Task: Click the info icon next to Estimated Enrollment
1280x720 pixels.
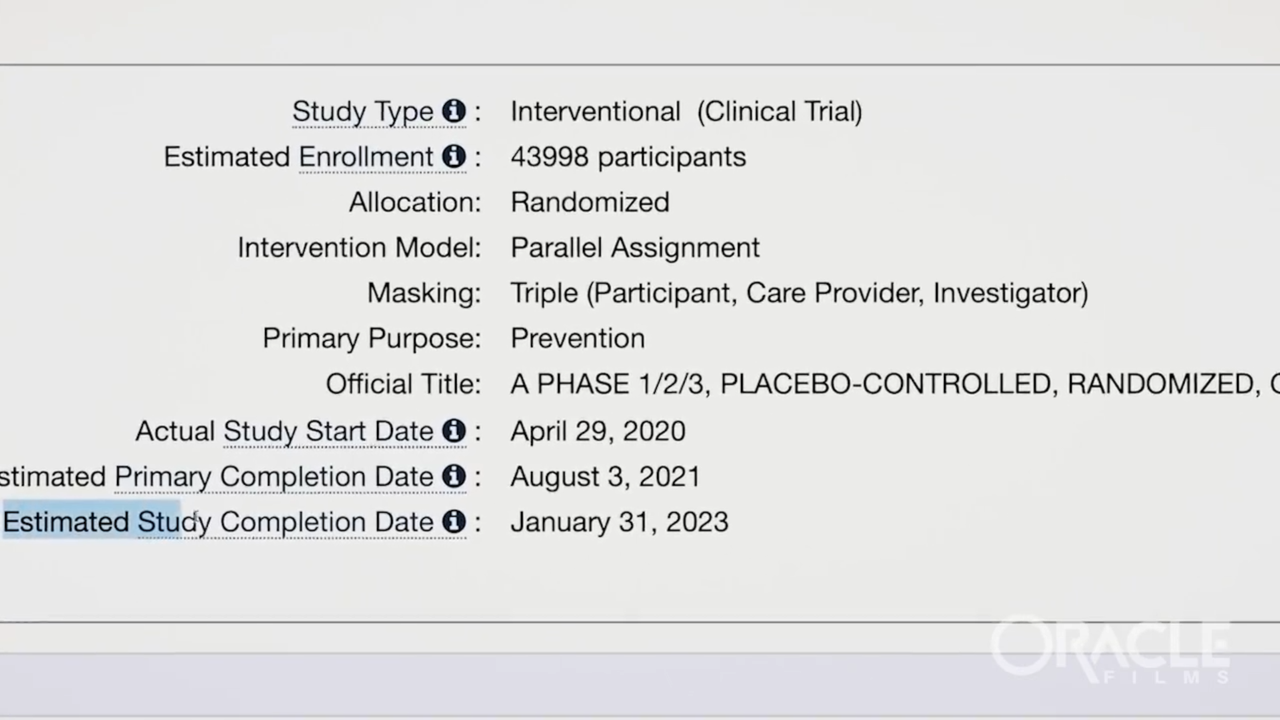Action: point(454,157)
